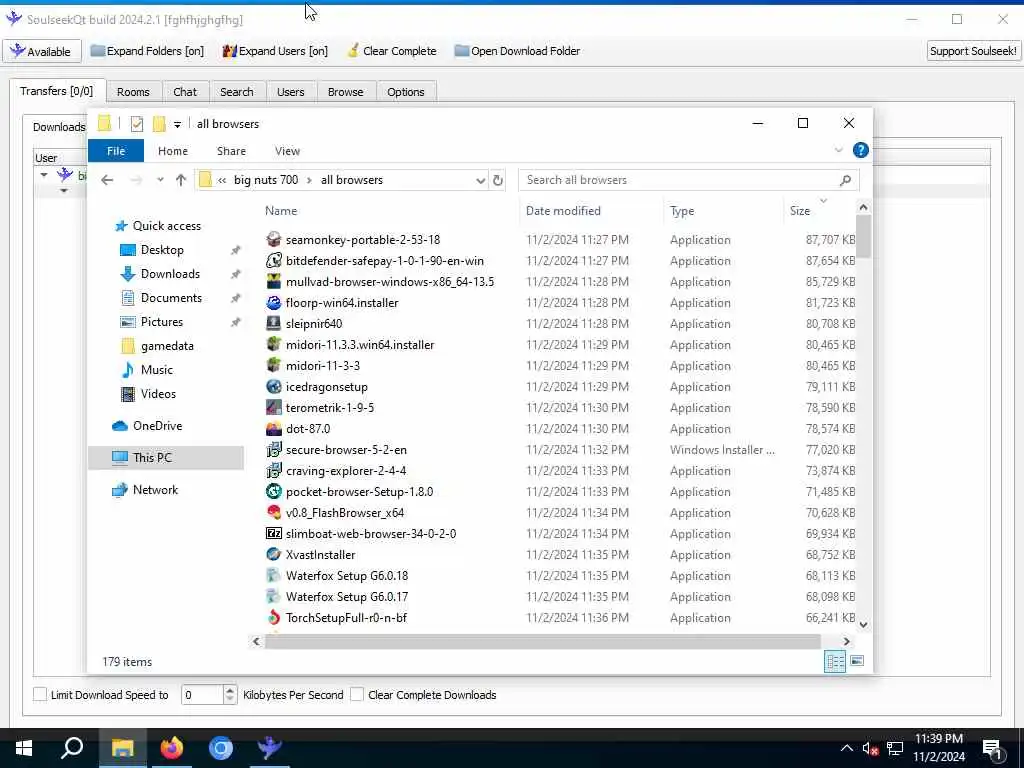The image size is (1024, 768).
Task: Select the bitdefender-safepay installer icon
Action: pos(274,261)
